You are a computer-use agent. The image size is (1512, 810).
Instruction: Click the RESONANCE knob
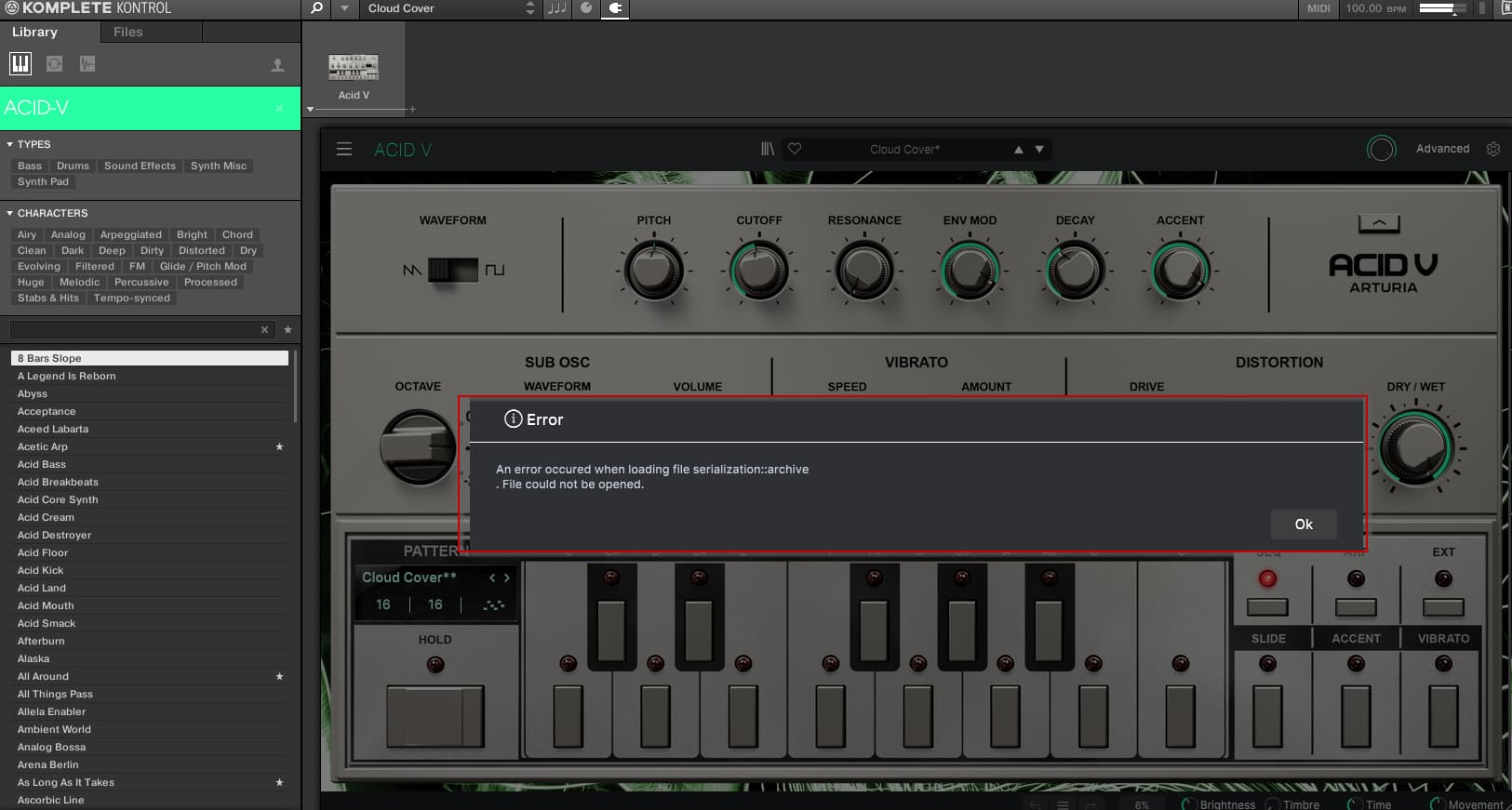[x=864, y=271]
